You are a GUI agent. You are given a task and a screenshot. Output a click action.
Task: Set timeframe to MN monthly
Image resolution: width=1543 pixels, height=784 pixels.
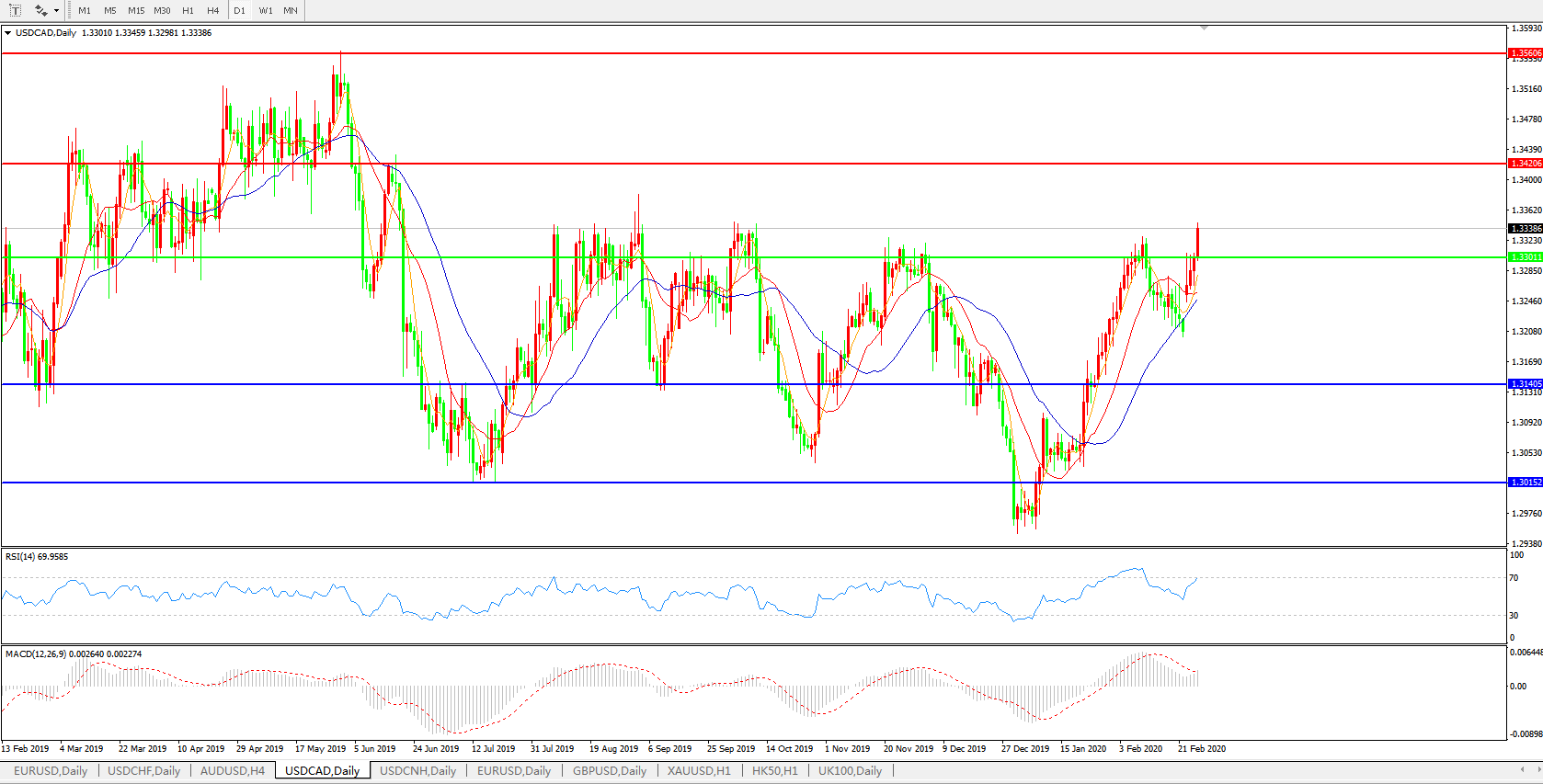click(291, 11)
